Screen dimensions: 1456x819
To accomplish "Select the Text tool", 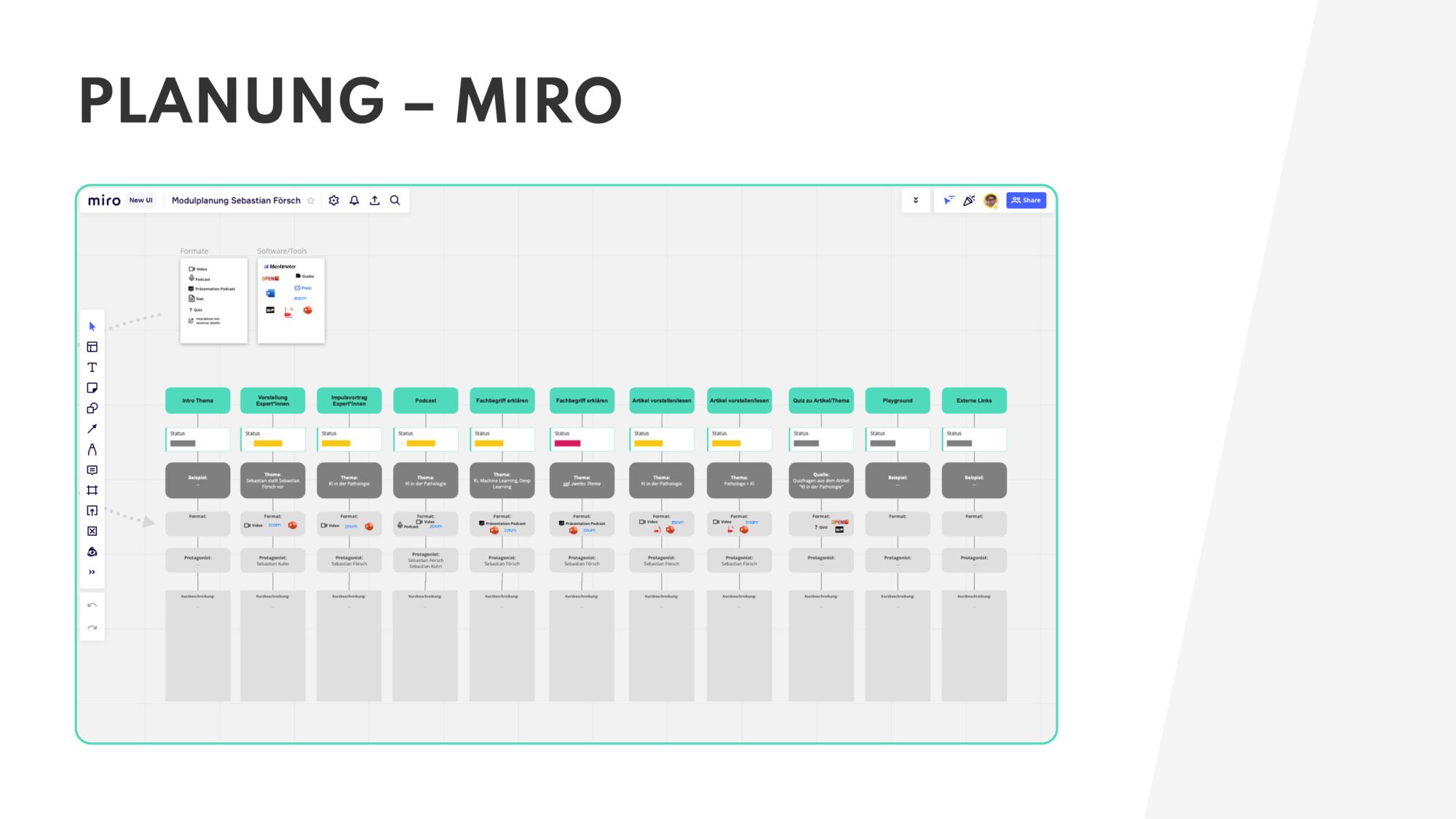I will click(x=92, y=368).
